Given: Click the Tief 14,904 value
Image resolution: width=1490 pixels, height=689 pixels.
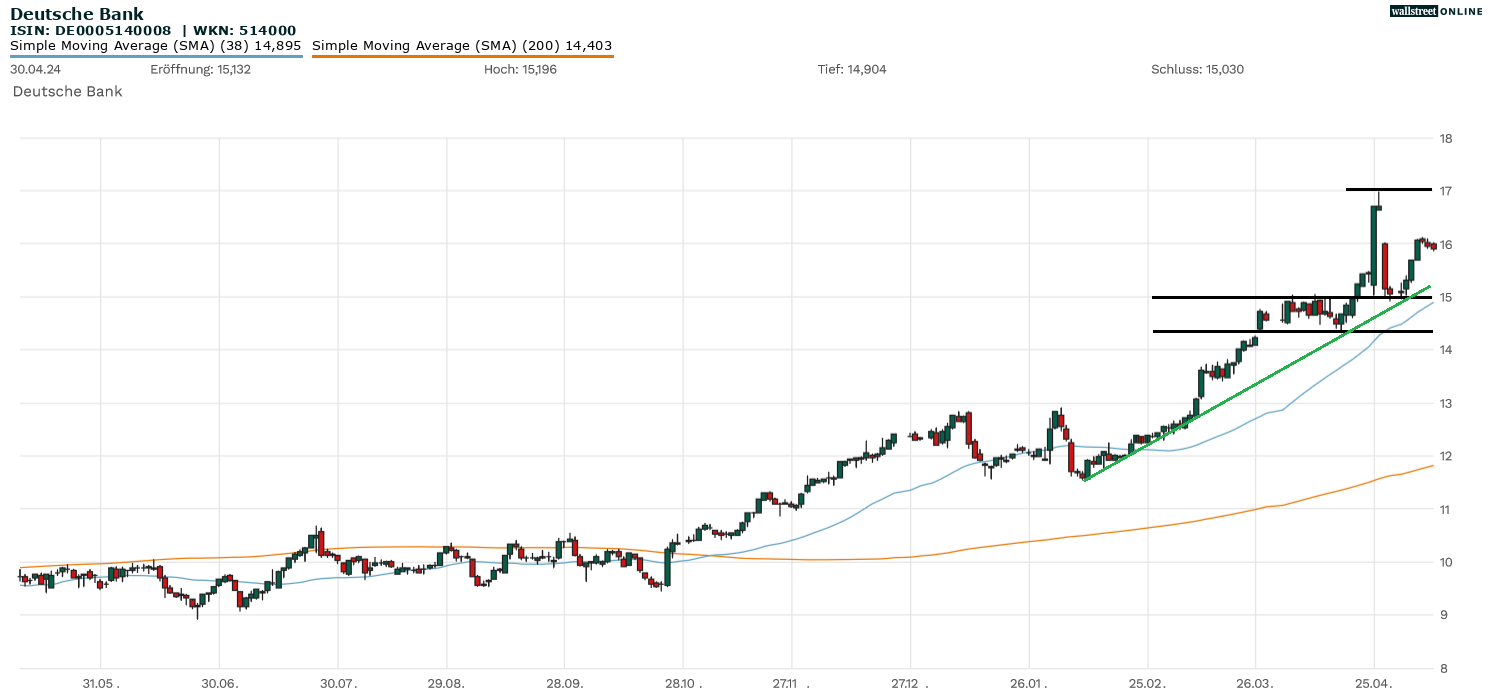Looking at the screenshot, I should [x=852, y=70].
